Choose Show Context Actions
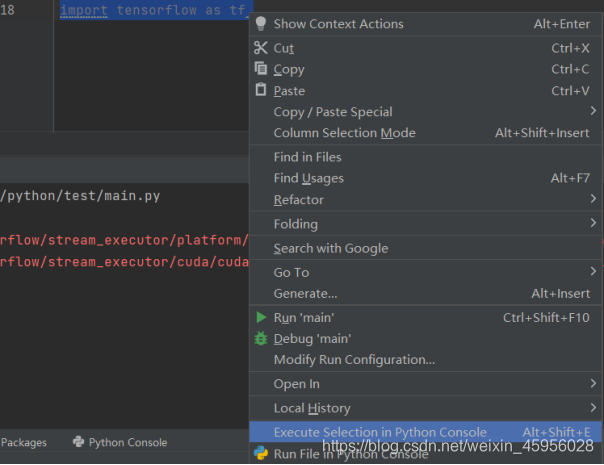The width and height of the screenshot is (604, 465). [x=425, y=24]
